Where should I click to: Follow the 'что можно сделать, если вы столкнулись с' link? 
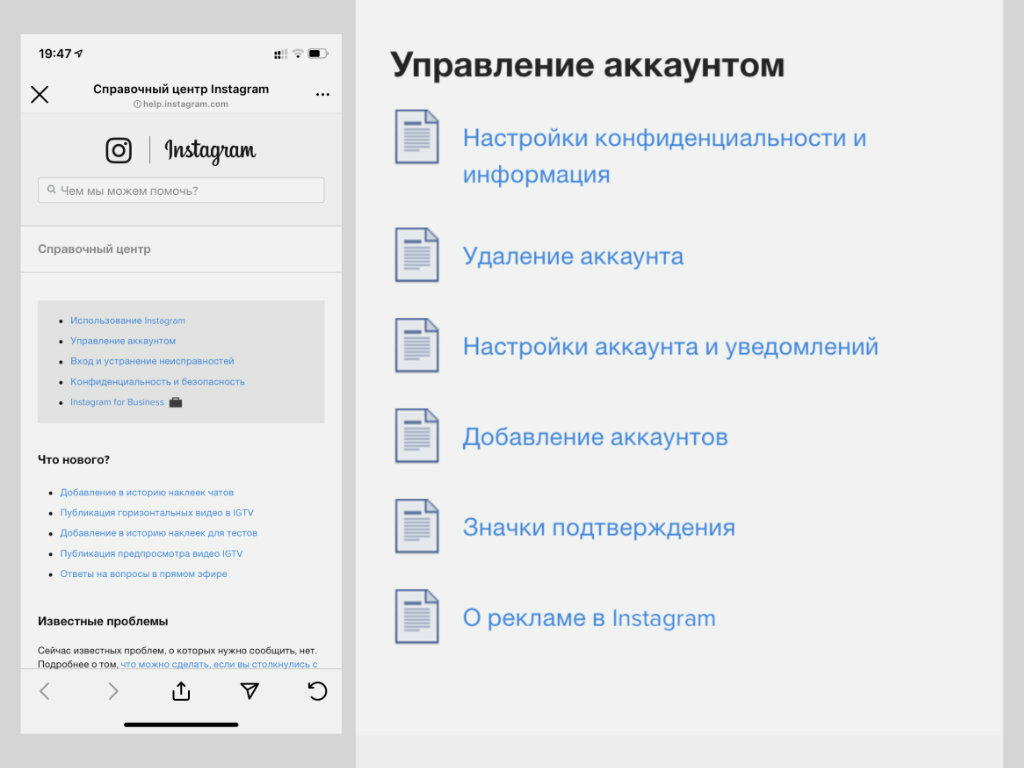[219, 664]
